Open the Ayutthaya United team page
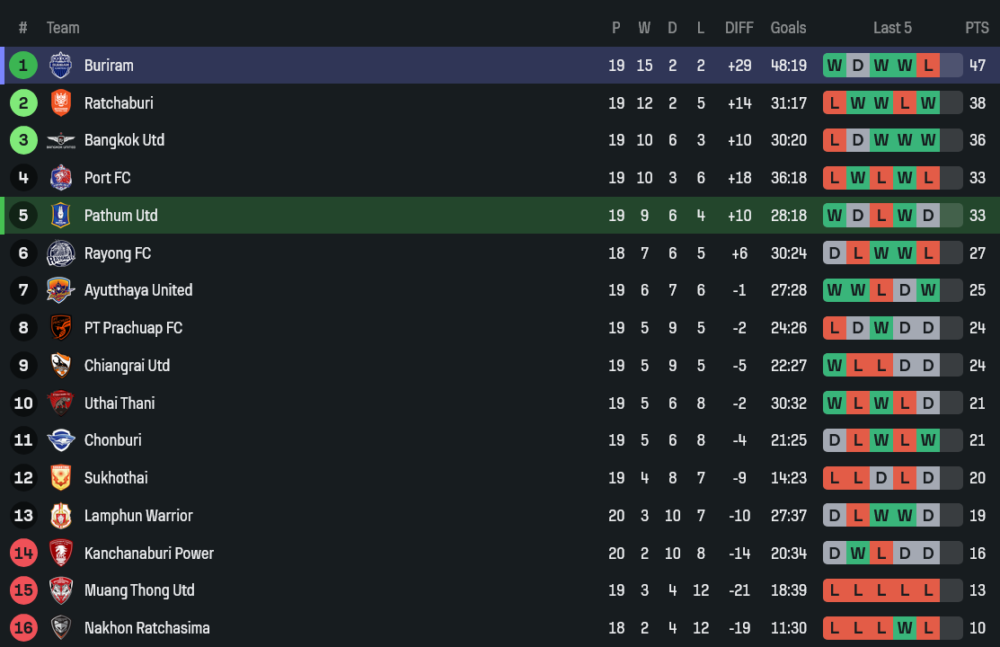The image size is (1000, 647). (x=138, y=291)
